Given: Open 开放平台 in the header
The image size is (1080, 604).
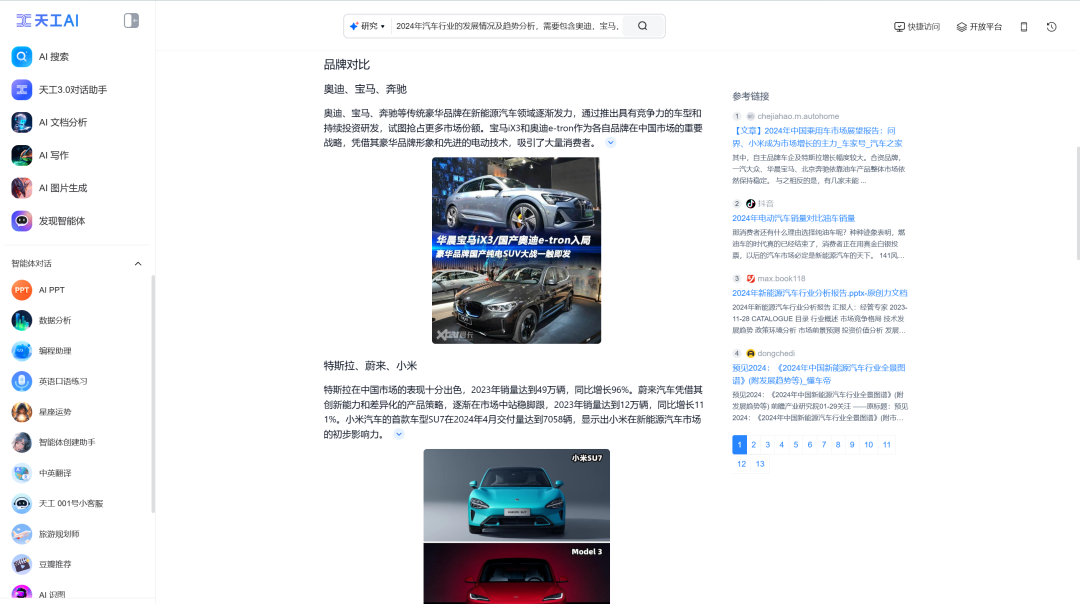Looking at the screenshot, I should (979, 27).
